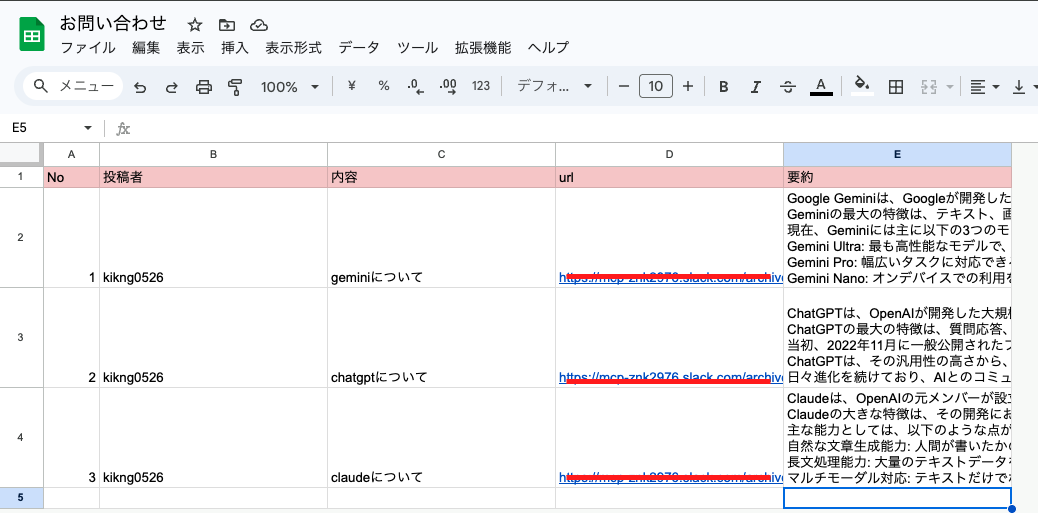
Task: Expand the merge cells dropdown arrow
Action: [x=950, y=87]
